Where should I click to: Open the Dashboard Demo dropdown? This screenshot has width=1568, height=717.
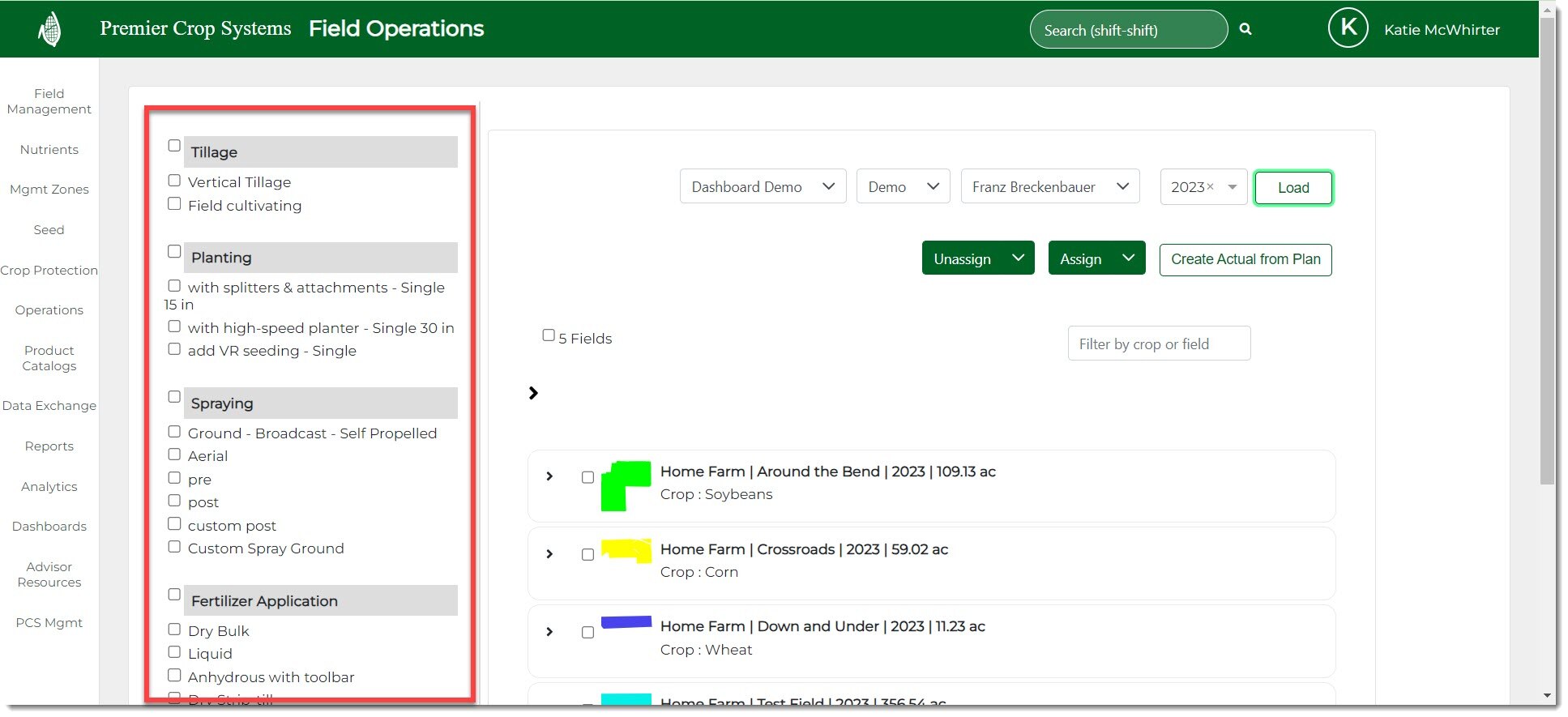[x=763, y=186]
